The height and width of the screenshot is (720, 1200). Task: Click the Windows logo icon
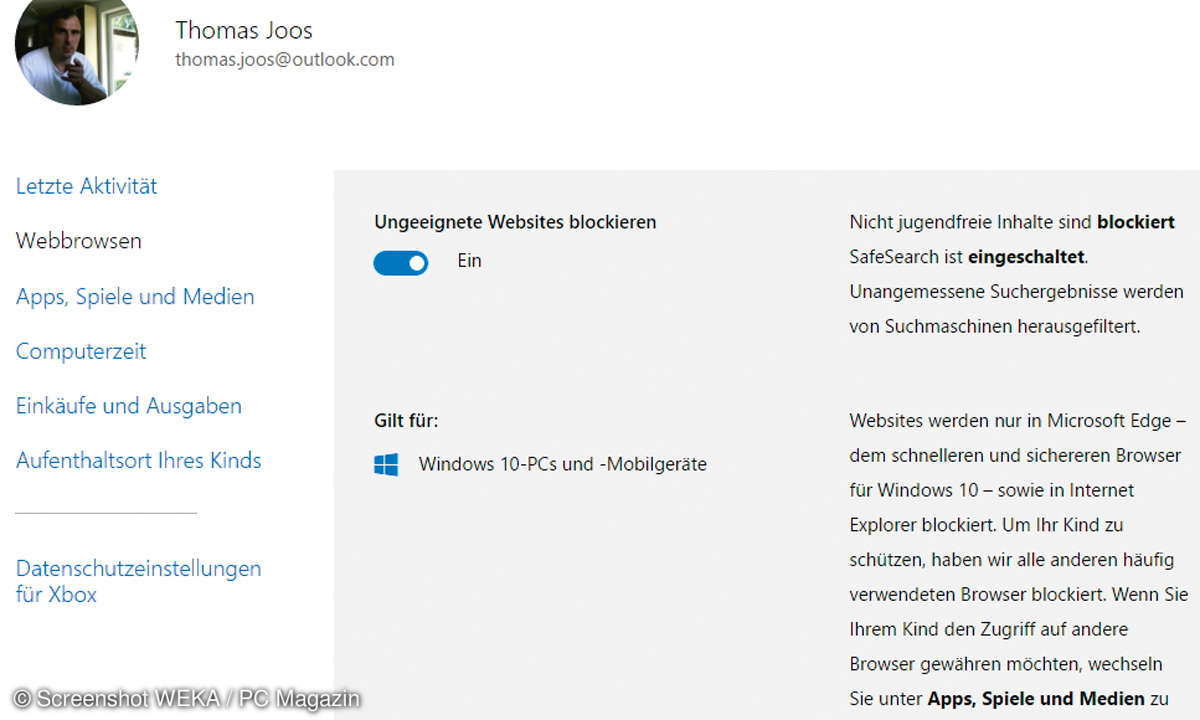(386, 464)
